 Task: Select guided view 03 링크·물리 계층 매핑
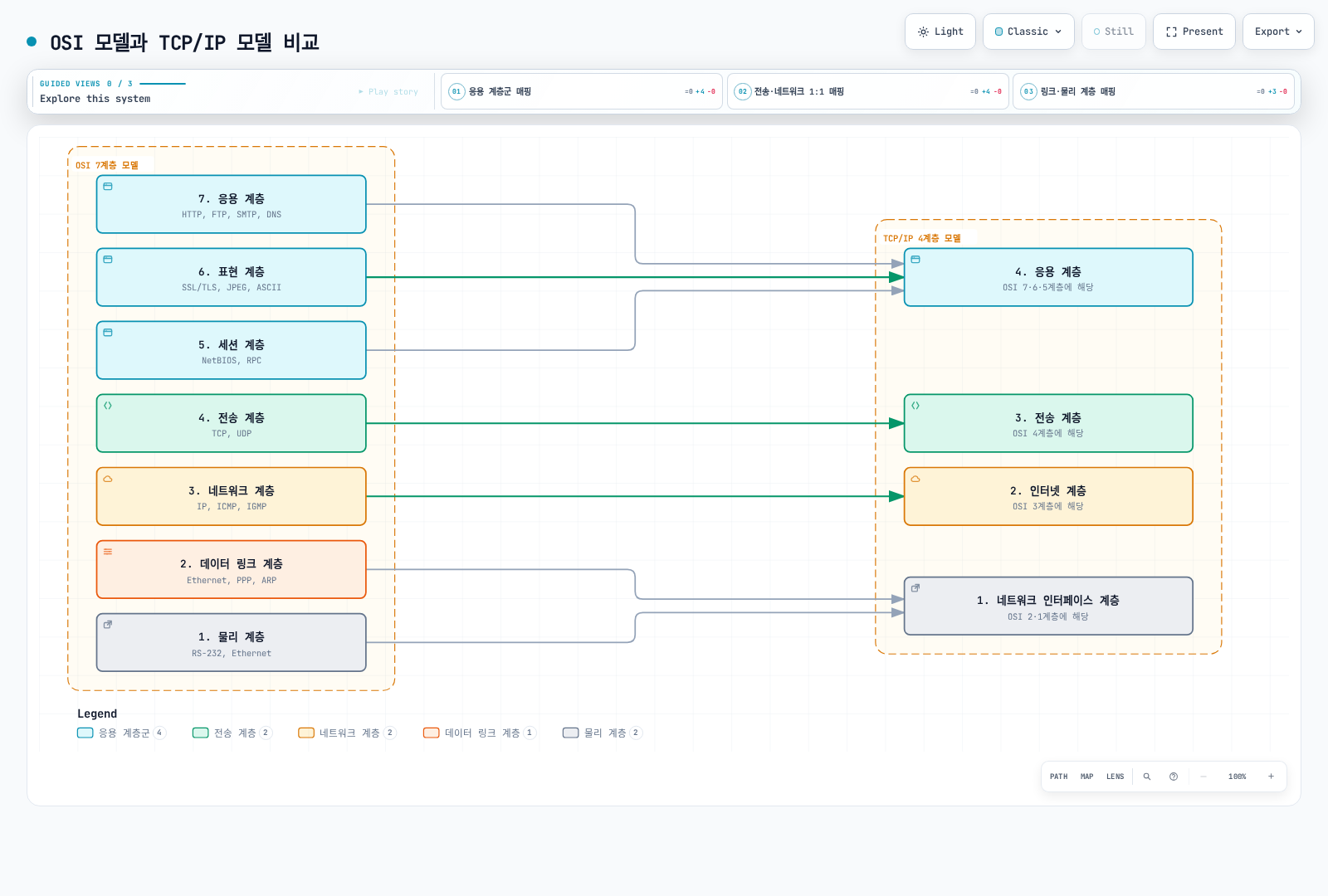pyautogui.click(x=1154, y=91)
